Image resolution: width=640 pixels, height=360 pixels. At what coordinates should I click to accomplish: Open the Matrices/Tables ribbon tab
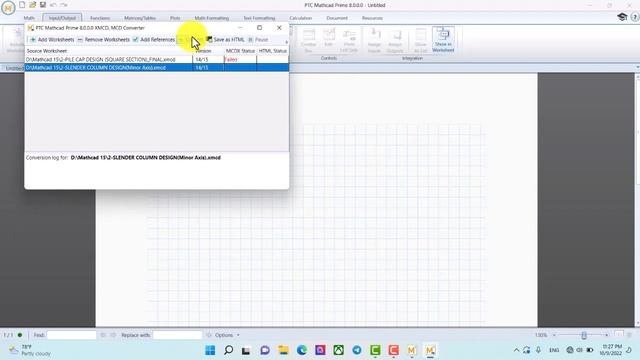(x=140, y=18)
